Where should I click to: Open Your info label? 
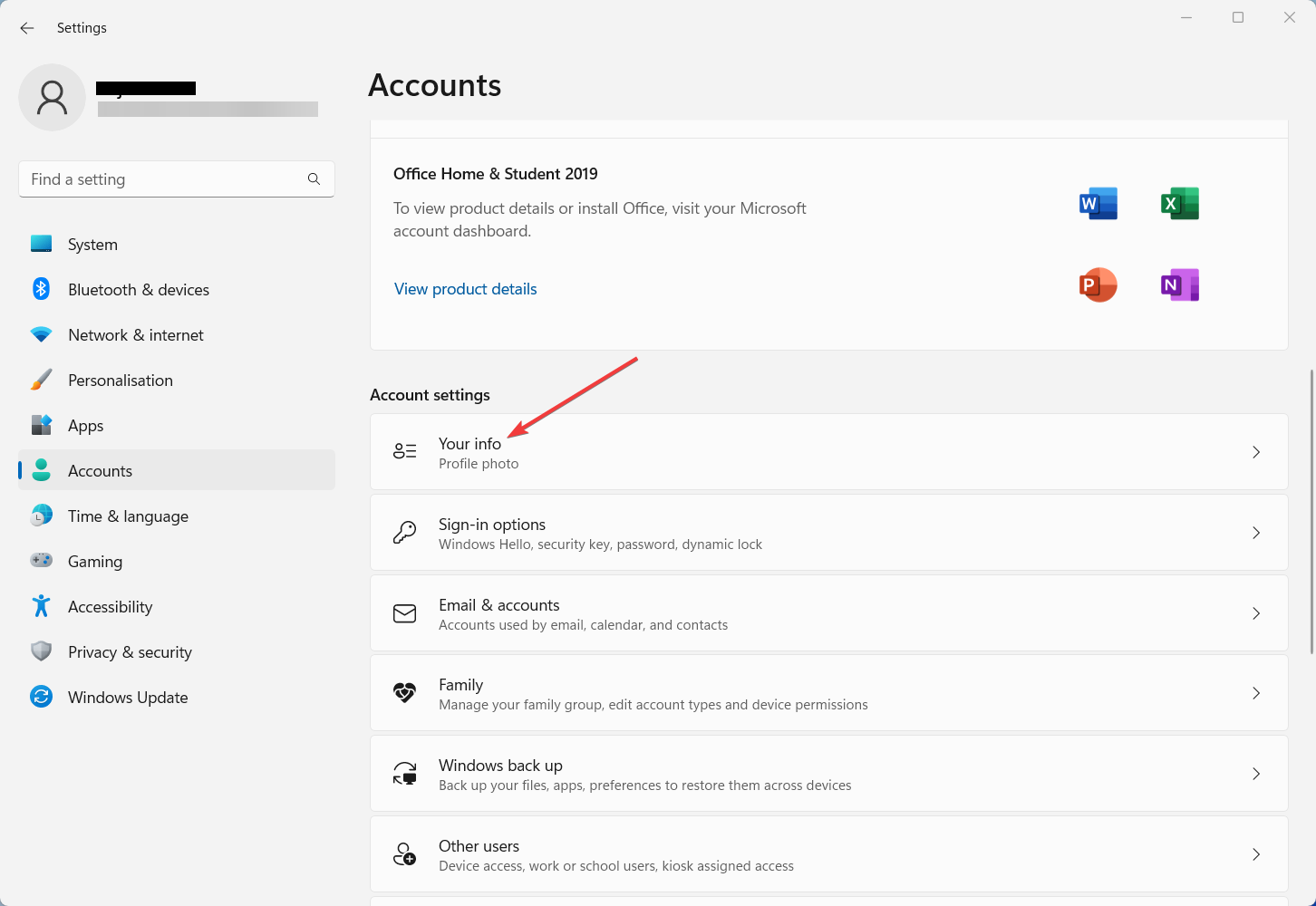click(x=469, y=444)
